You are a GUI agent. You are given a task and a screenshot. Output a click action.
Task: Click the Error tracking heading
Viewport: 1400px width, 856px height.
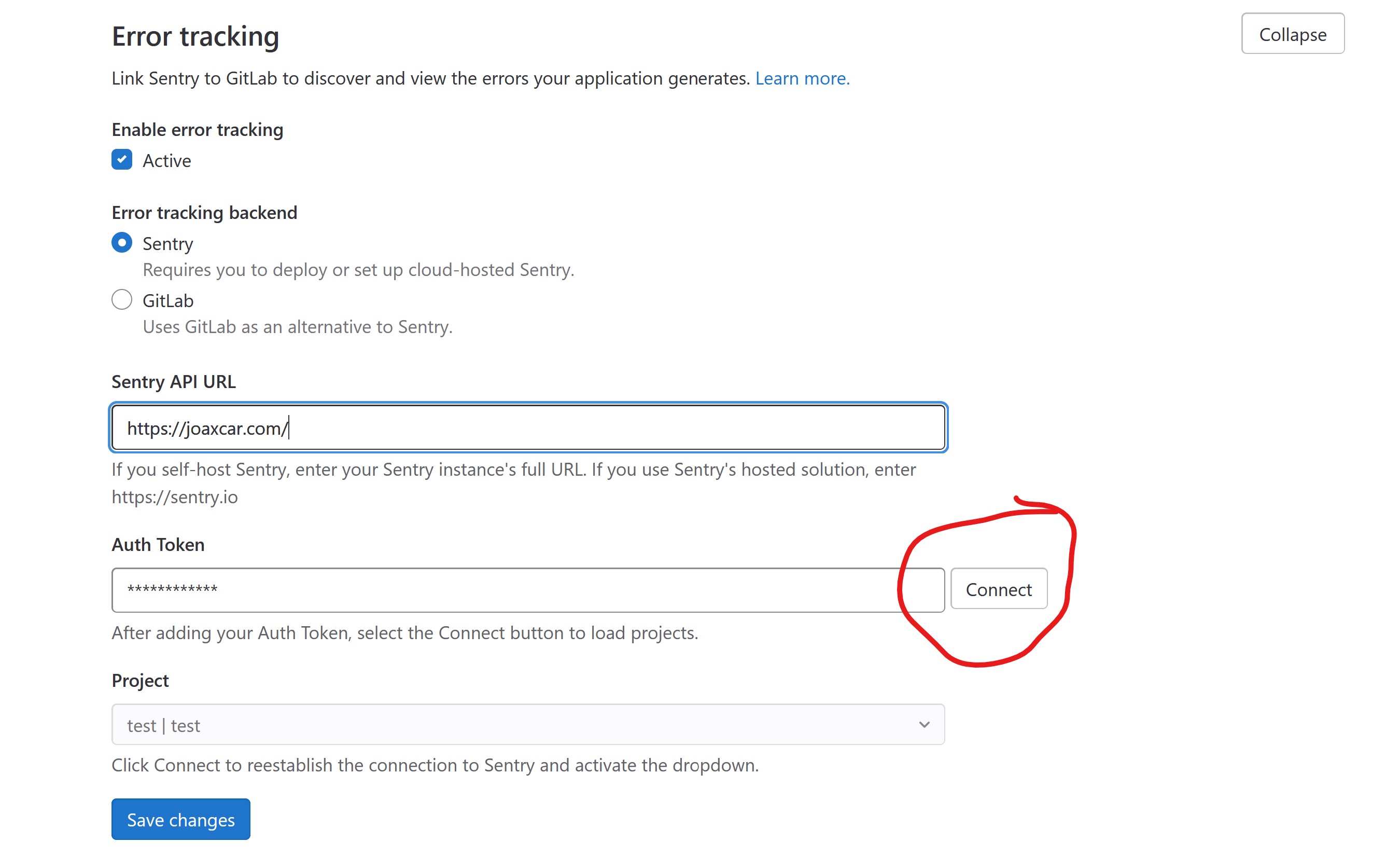(x=195, y=36)
